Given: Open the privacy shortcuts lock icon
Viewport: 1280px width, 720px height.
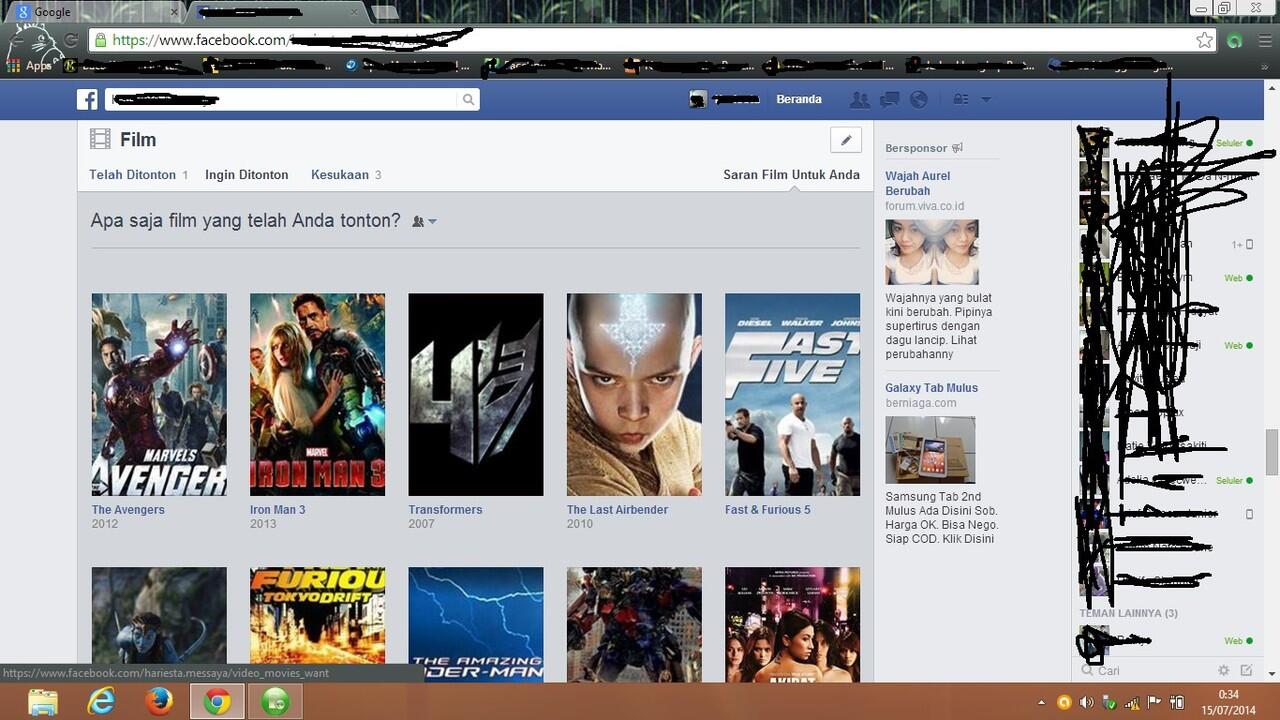Looking at the screenshot, I should (x=959, y=99).
